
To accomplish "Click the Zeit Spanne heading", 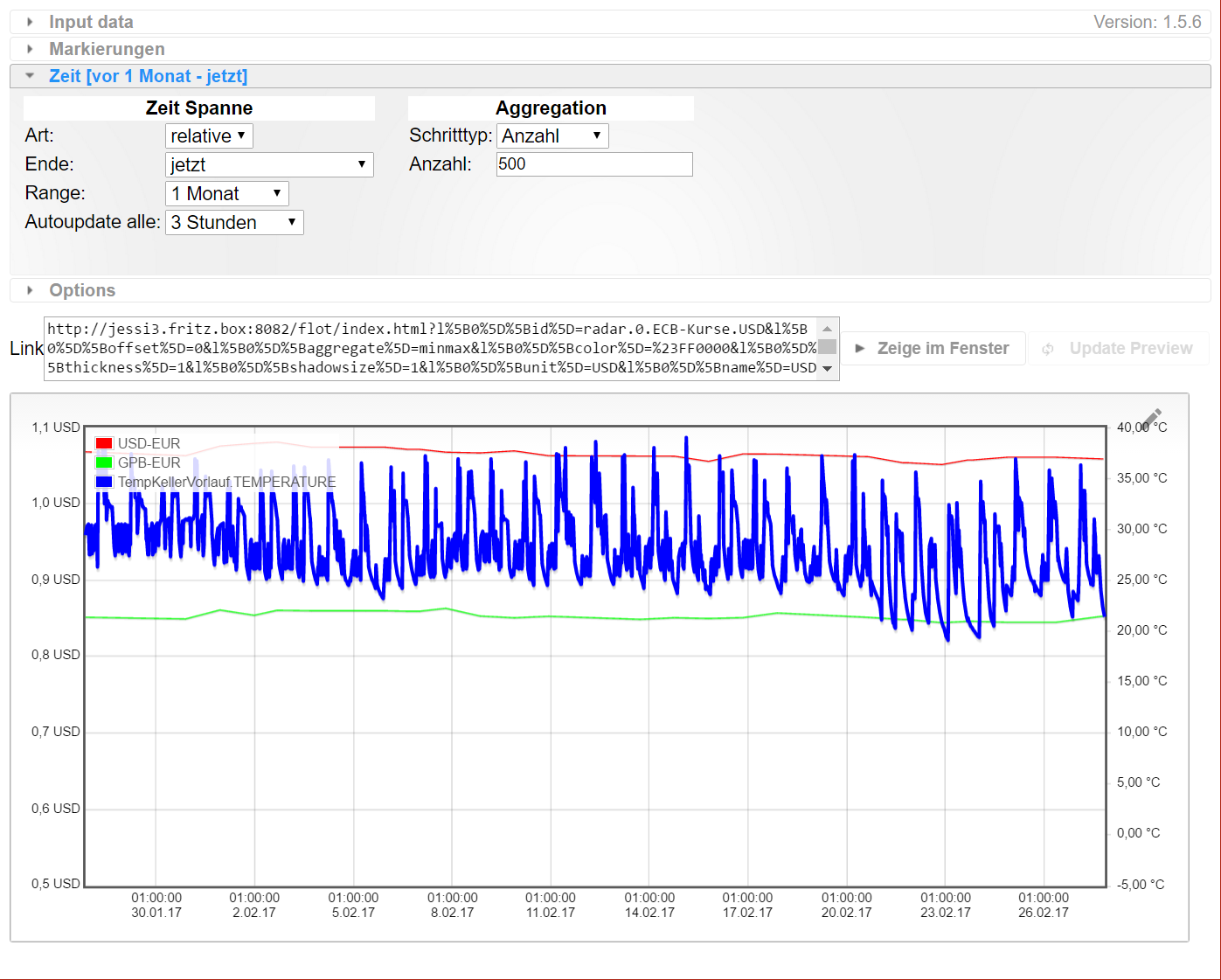I will [x=199, y=108].
